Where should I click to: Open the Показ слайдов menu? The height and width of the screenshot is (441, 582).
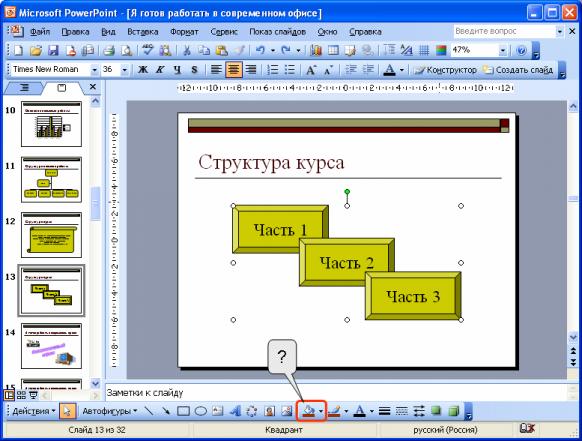(x=277, y=32)
